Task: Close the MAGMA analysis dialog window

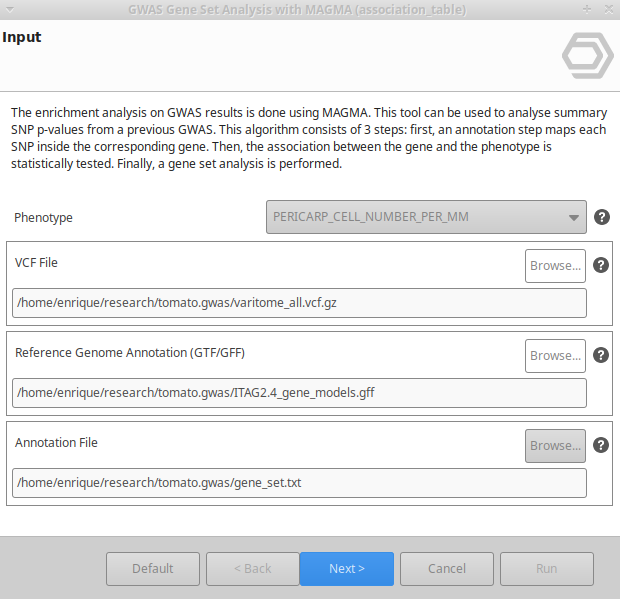Action: (606, 9)
